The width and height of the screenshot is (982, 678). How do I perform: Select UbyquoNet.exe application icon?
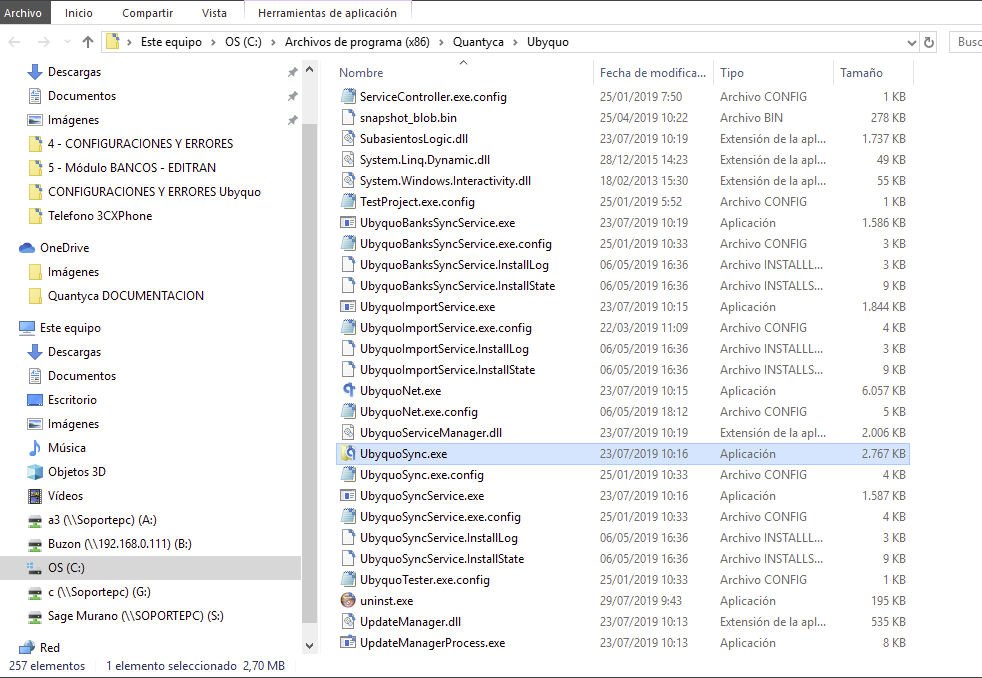click(x=349, y=390)
